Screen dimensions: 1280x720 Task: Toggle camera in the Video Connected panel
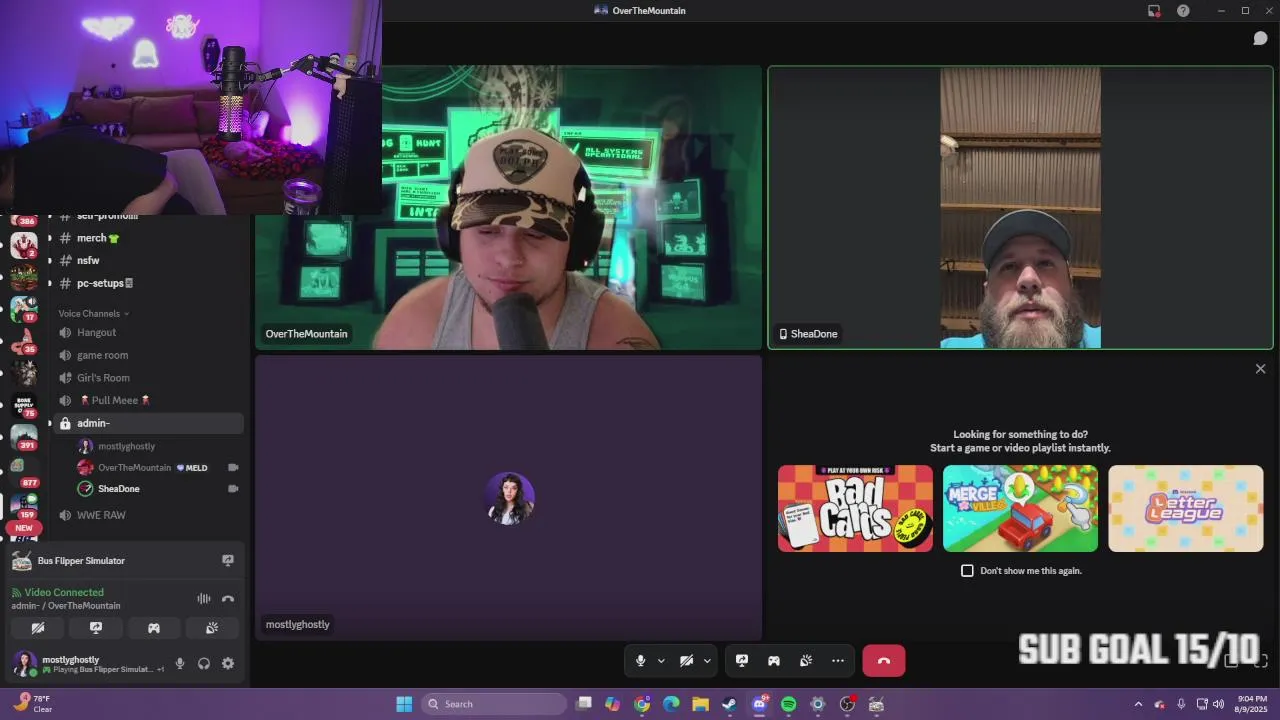(x=38, y=628)
